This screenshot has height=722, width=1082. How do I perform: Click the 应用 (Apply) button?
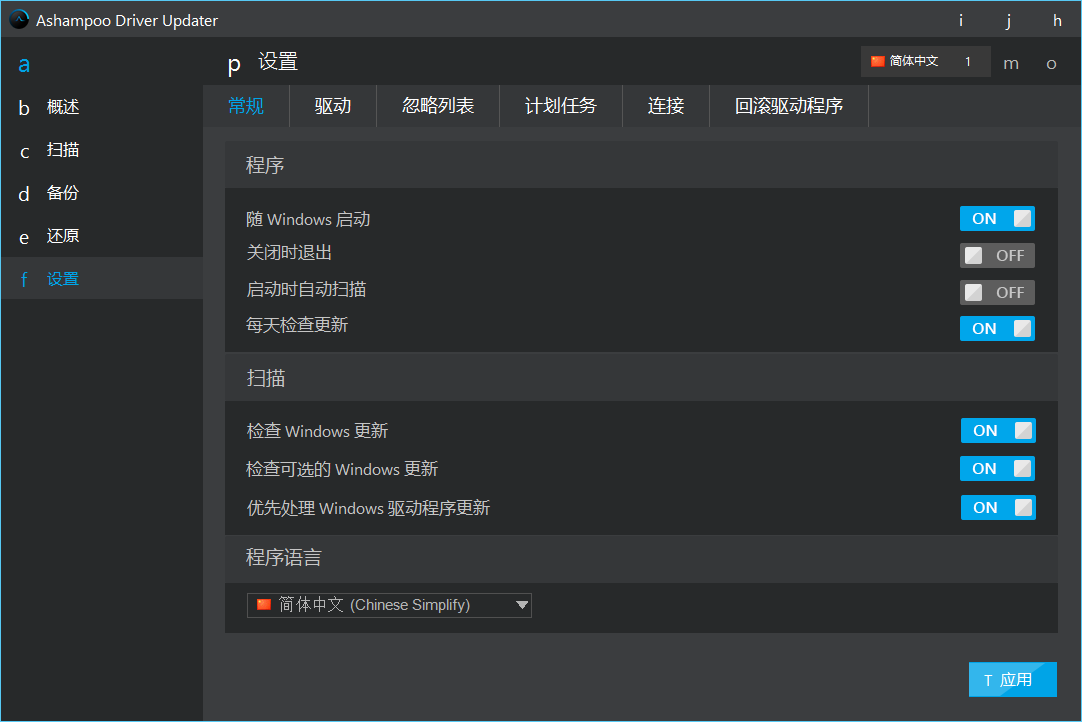point(1012,679)
